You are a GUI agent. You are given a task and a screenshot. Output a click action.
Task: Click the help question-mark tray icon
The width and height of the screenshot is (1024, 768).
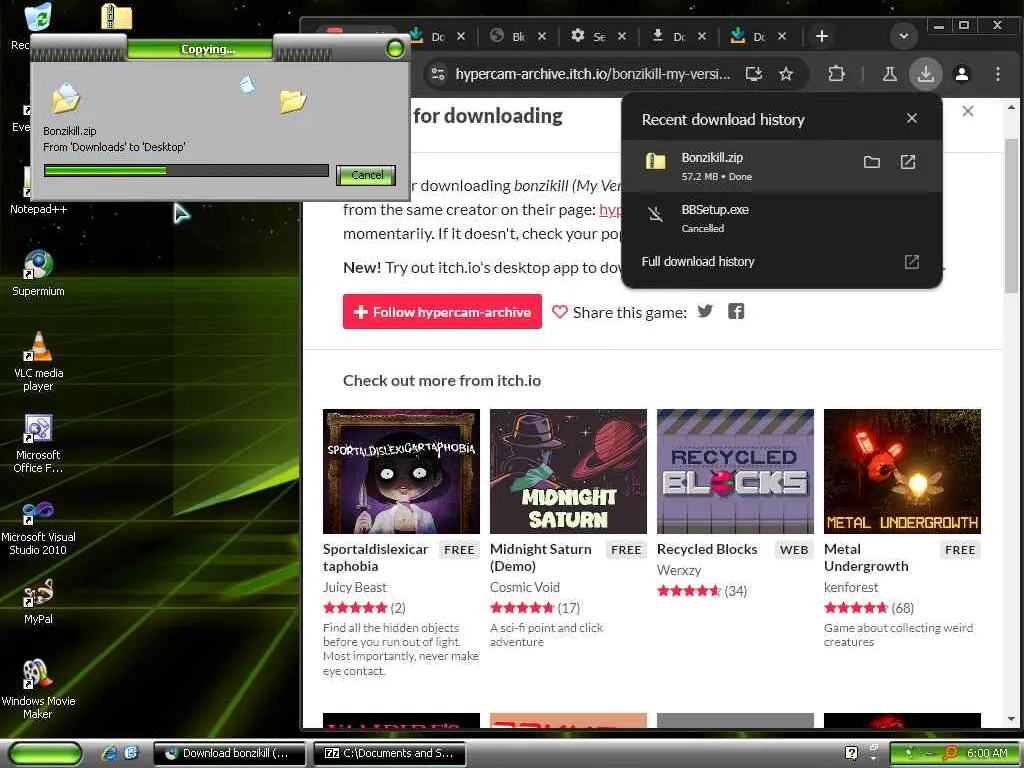pos(851,753)
